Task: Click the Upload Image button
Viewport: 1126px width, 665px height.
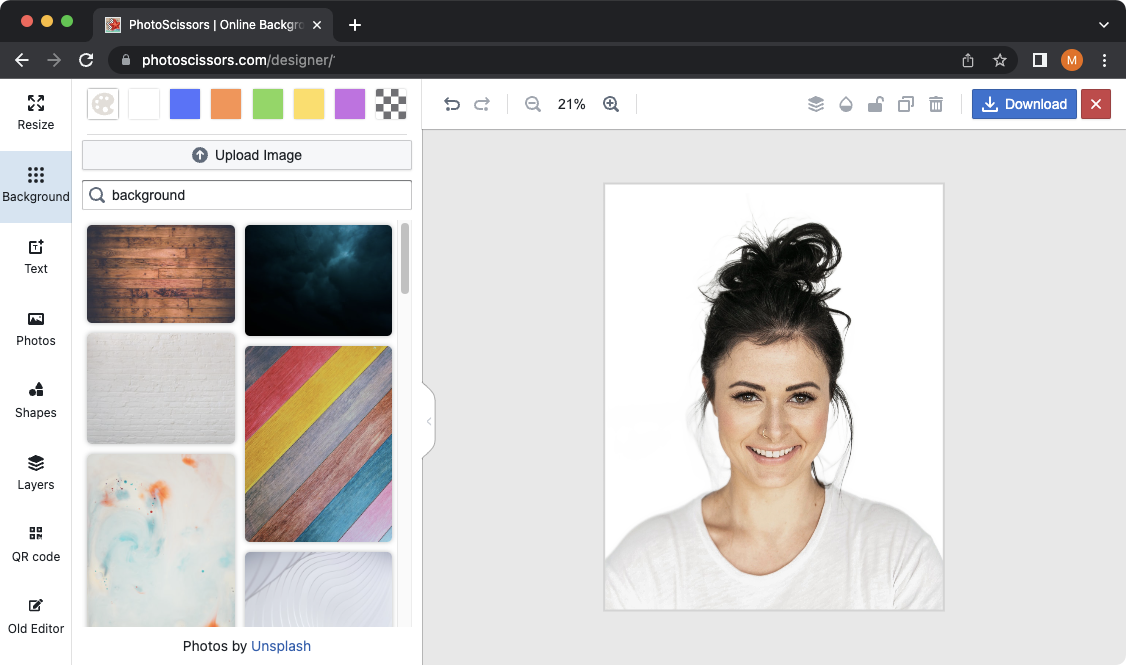Action: pos(247,155)
